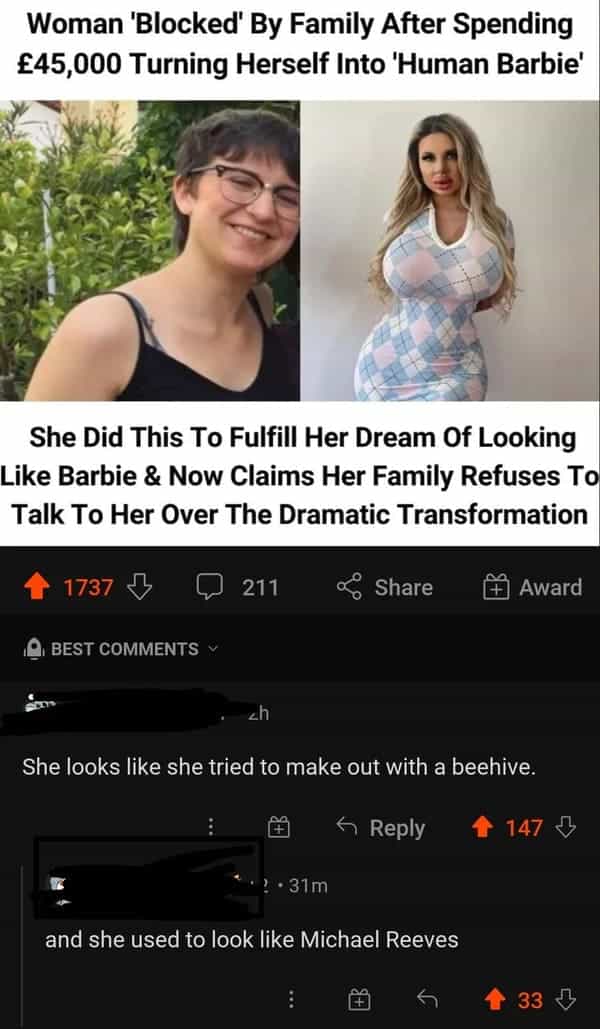Open the Michael Reeves comment's three-dot menu
This screenshot has height=1029, width=600.
291,999
